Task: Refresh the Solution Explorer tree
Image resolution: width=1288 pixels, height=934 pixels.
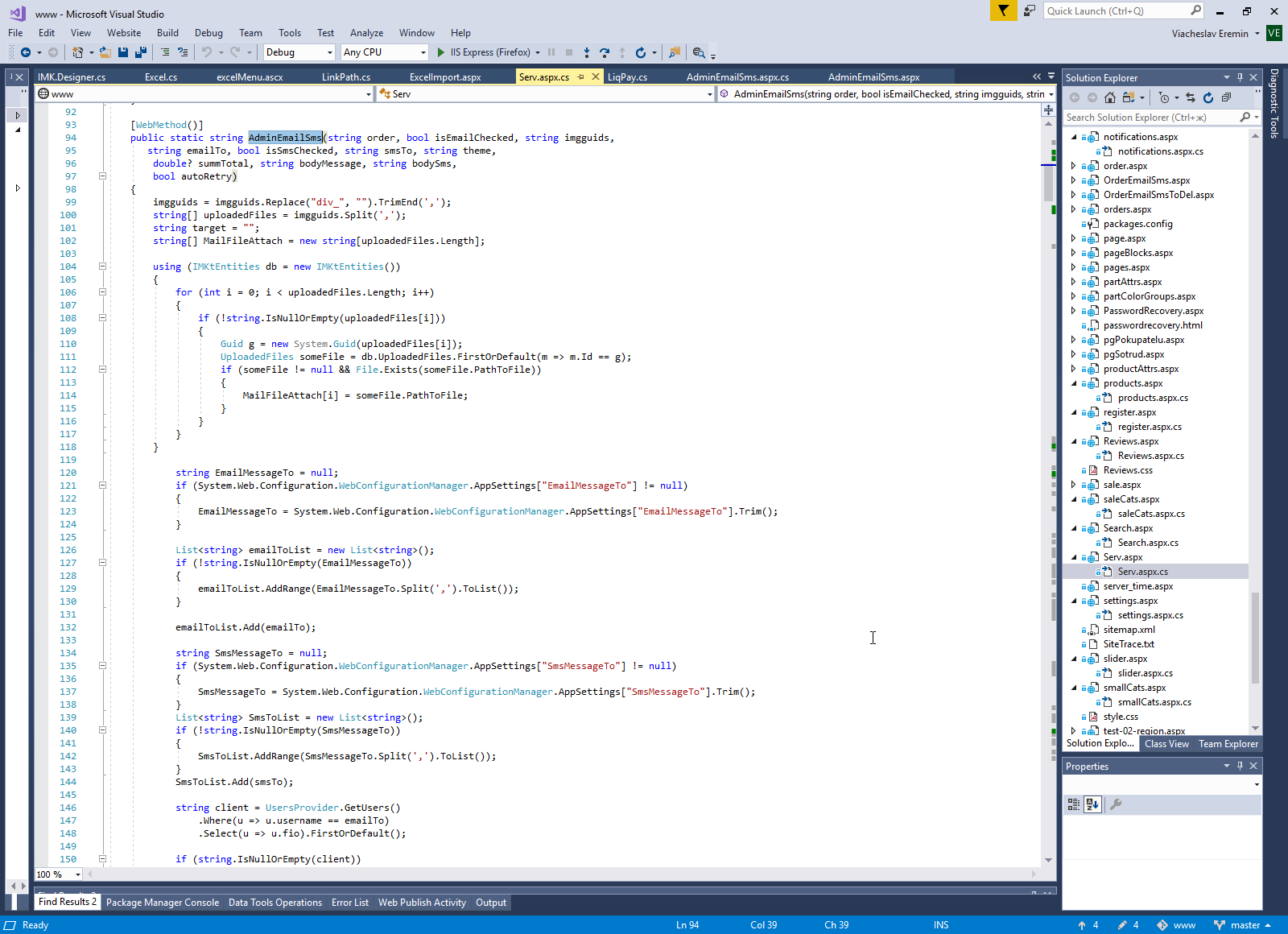Action: (1208, 97)
